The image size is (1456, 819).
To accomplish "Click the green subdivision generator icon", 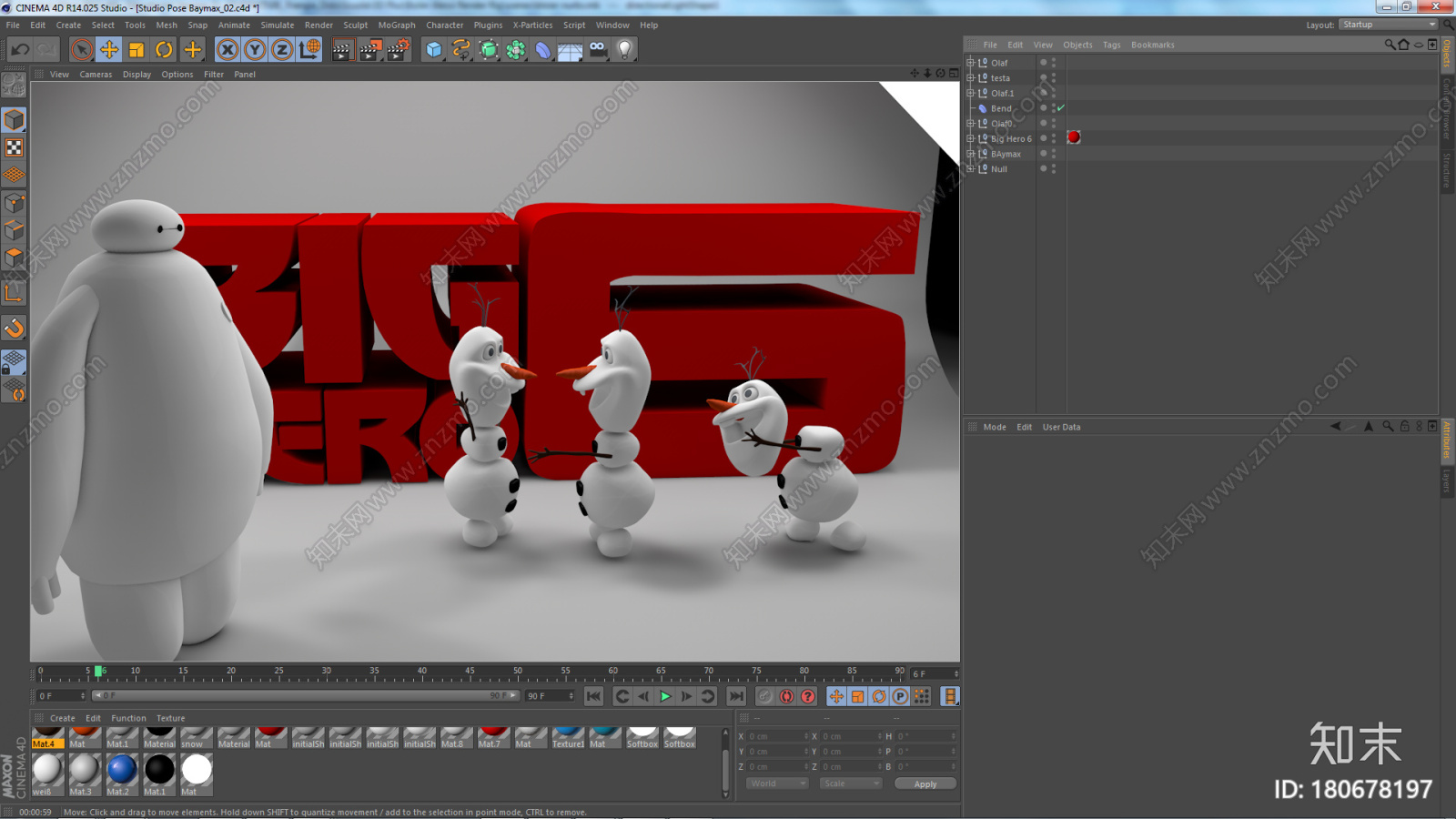I will click(x=489, y=49).
